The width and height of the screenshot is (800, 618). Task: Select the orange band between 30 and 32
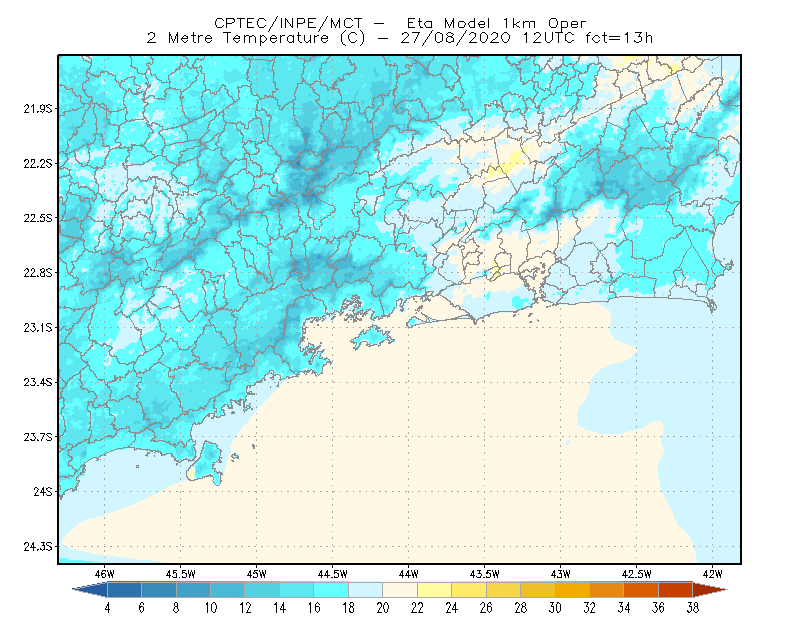(x=572, y=590)
